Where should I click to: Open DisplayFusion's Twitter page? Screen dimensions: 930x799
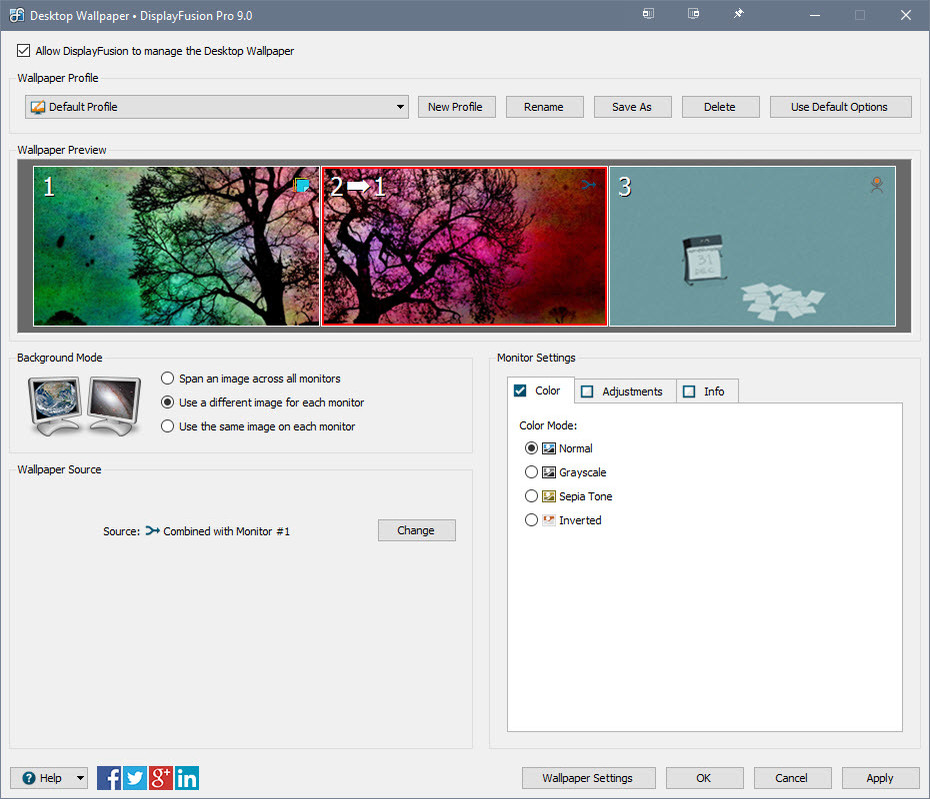134,777
